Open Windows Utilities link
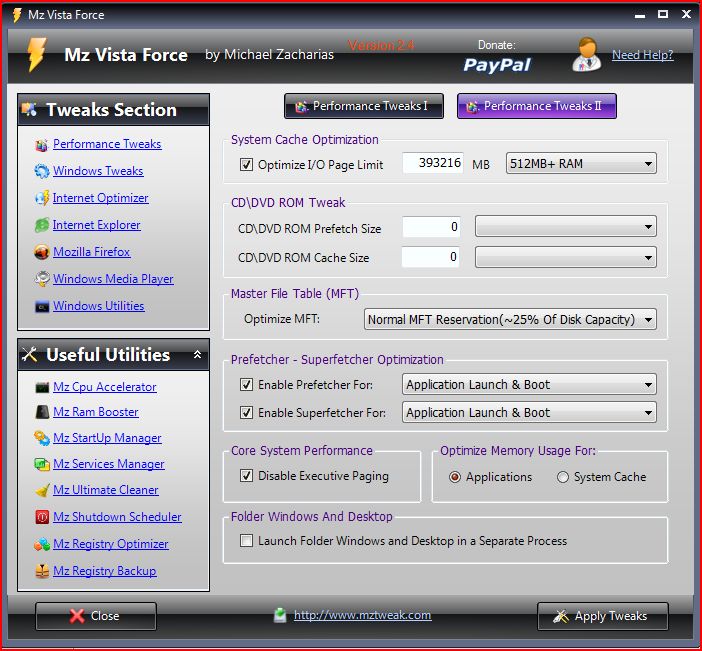 click(x=99, y=306)
